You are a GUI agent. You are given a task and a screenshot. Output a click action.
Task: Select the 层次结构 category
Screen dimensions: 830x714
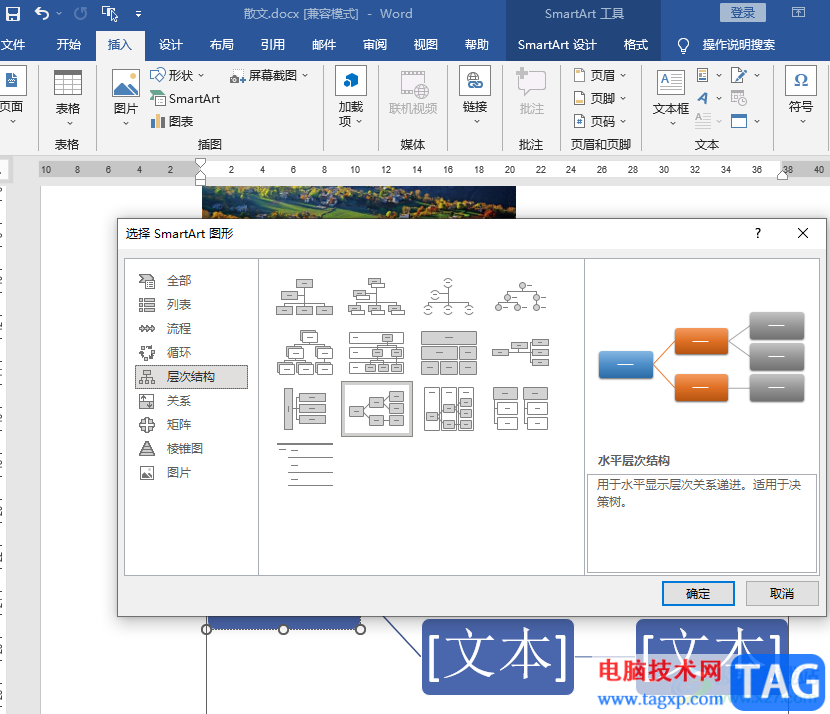coord(191,377)
